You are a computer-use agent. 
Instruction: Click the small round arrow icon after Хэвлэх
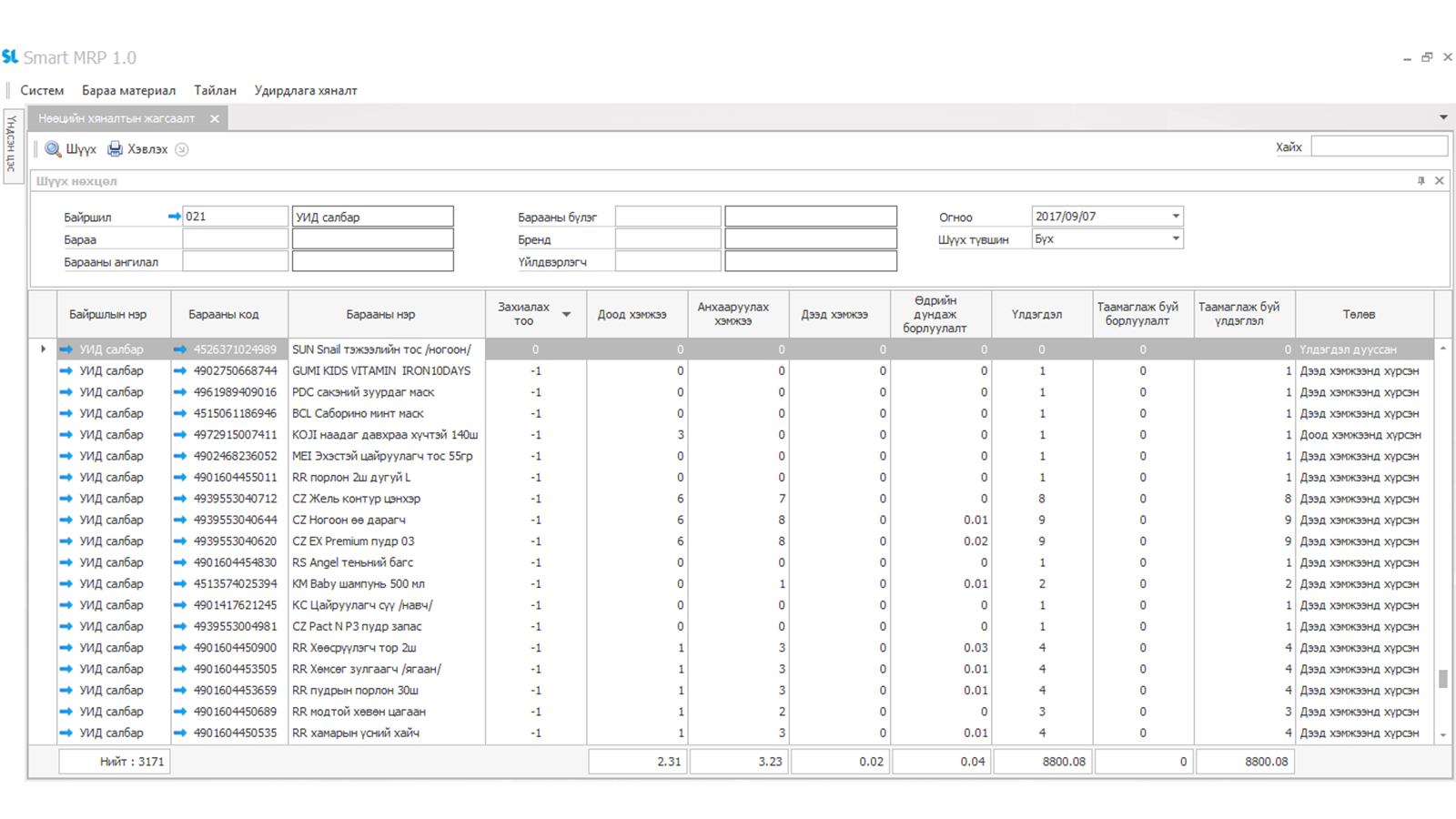click(182, 149)
